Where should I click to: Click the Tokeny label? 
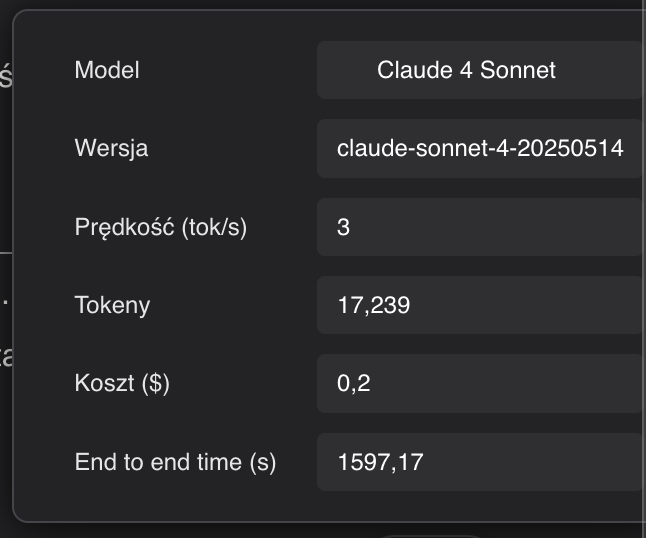pyautogui.click(x=112, y=305)
